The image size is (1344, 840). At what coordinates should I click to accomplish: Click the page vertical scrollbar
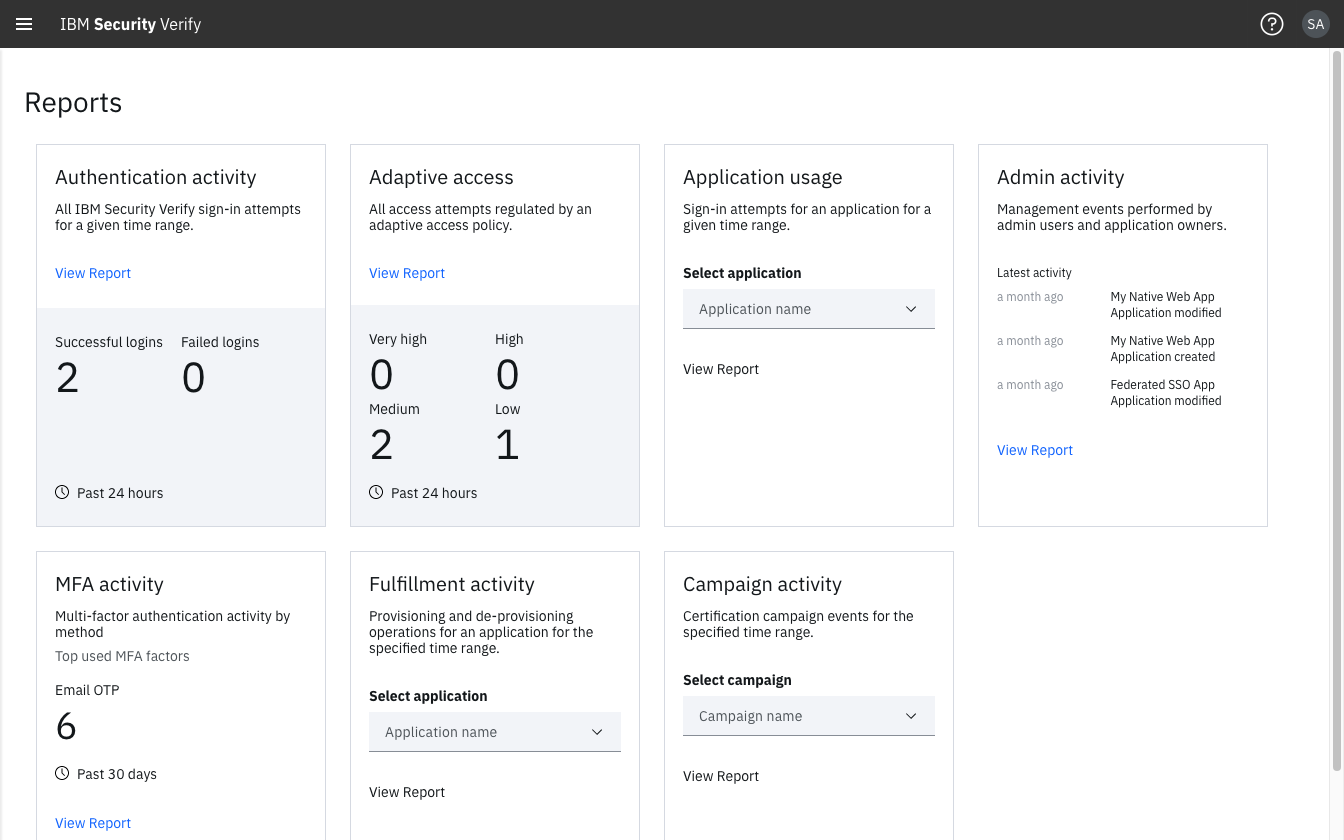point(1337,410)
